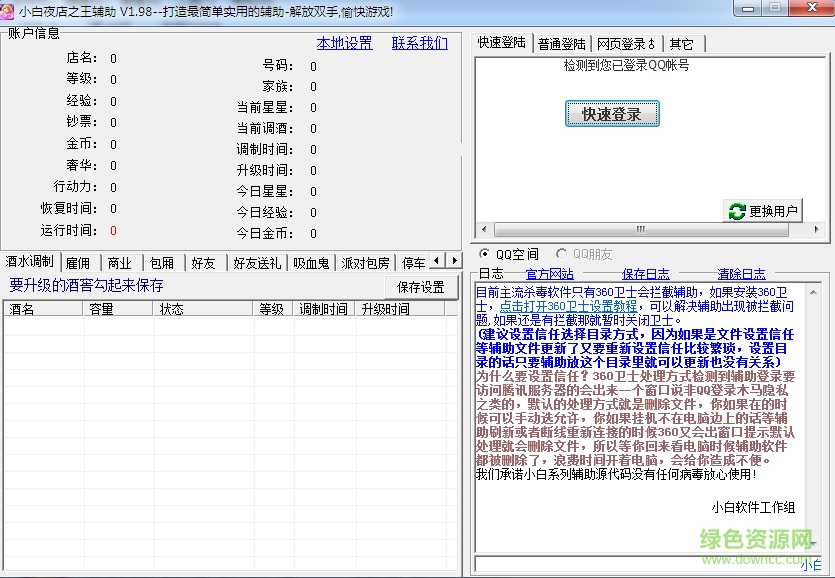Click the 更换用户 switch user refresh icon
The image size is (835, 578).
pyautogui.click(x=736, y=211)
